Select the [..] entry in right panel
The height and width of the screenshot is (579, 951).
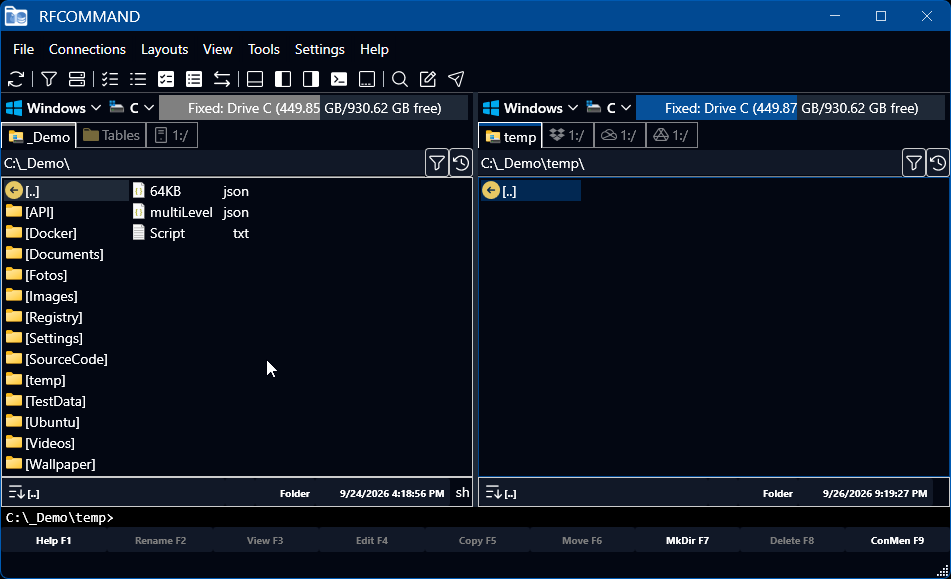[x=531, y=191]
